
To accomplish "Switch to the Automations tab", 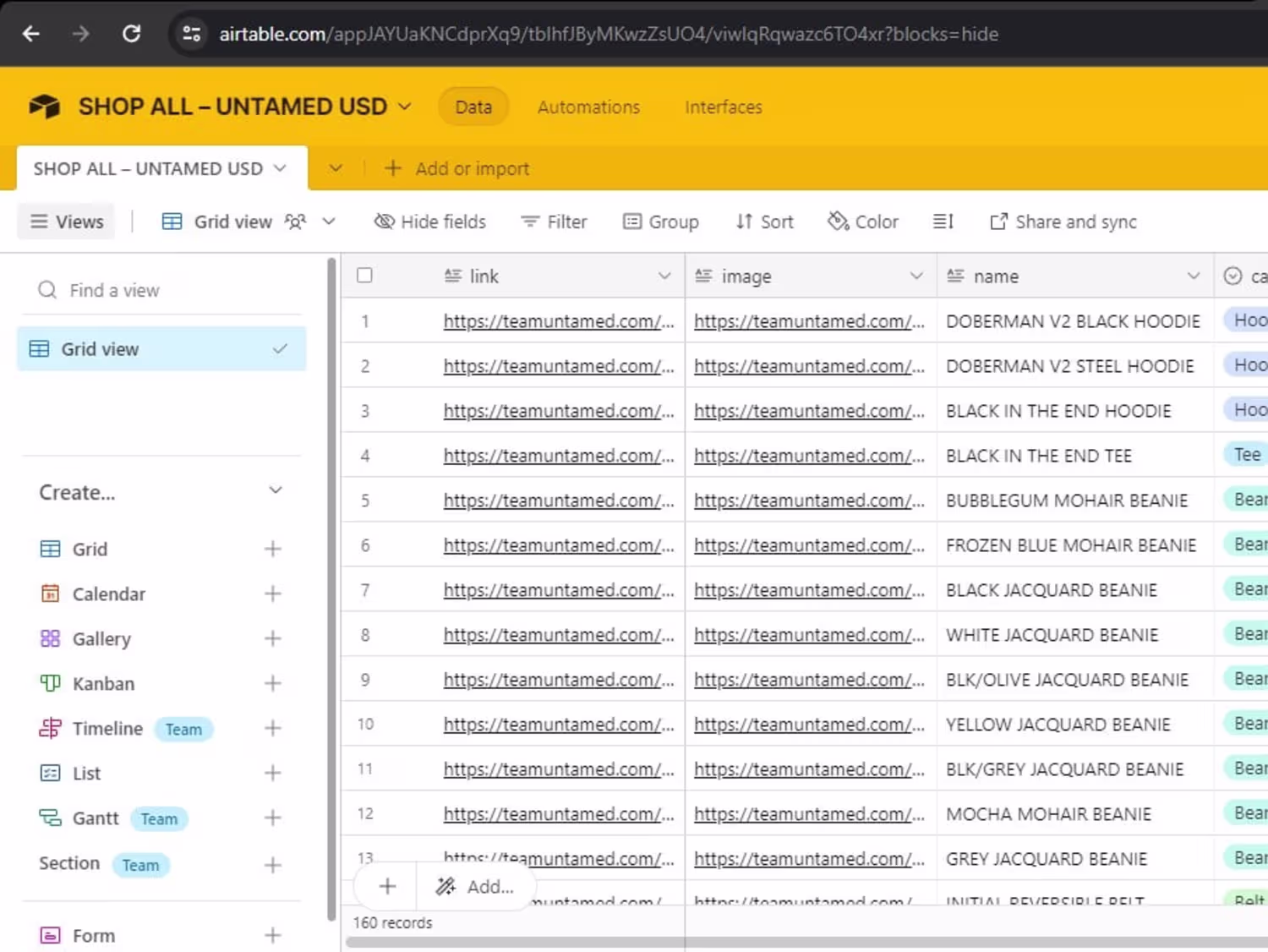I will pyautogui.click(x=588, y=107).
